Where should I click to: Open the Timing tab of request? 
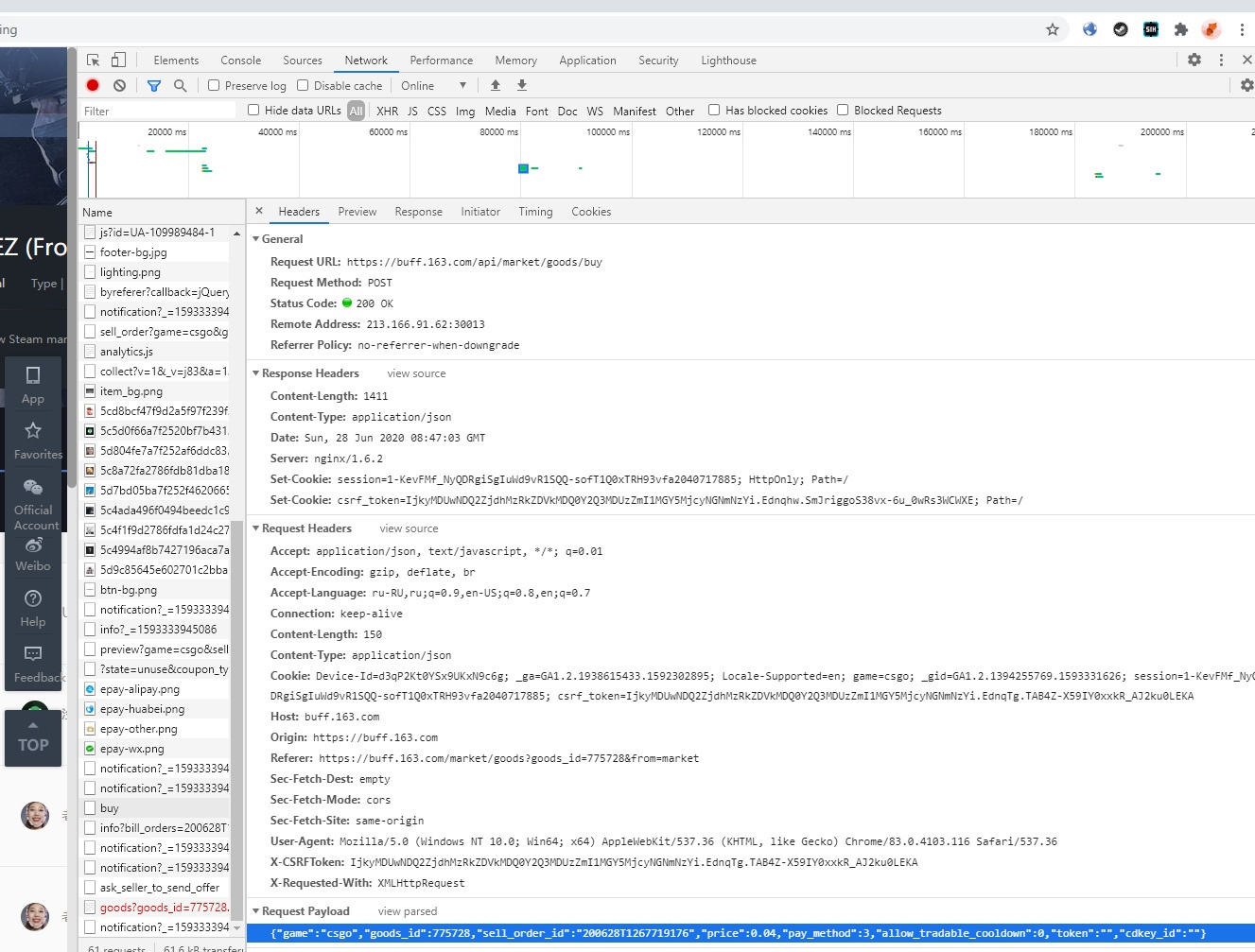point(535,212)
